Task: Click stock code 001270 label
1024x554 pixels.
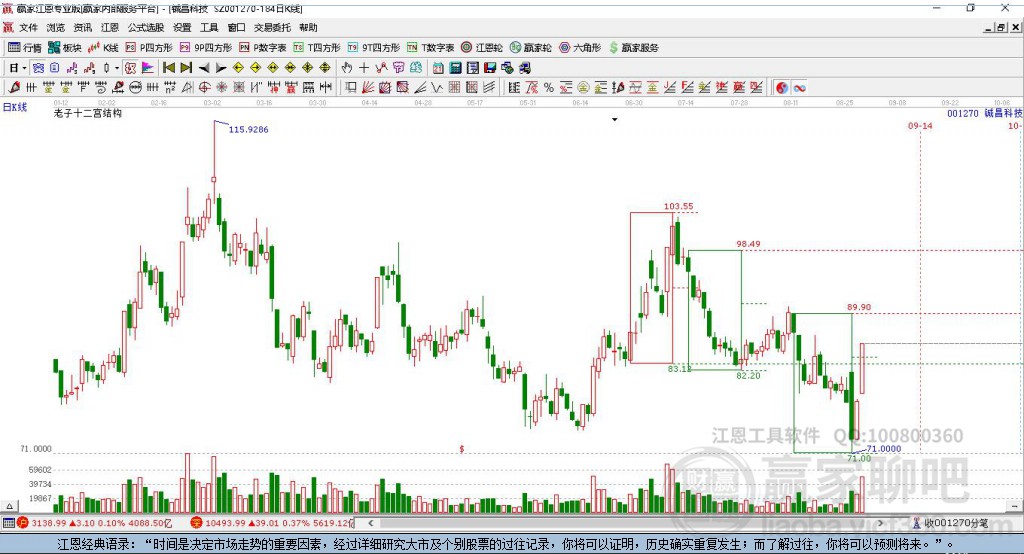Action: tap(963, 113)
